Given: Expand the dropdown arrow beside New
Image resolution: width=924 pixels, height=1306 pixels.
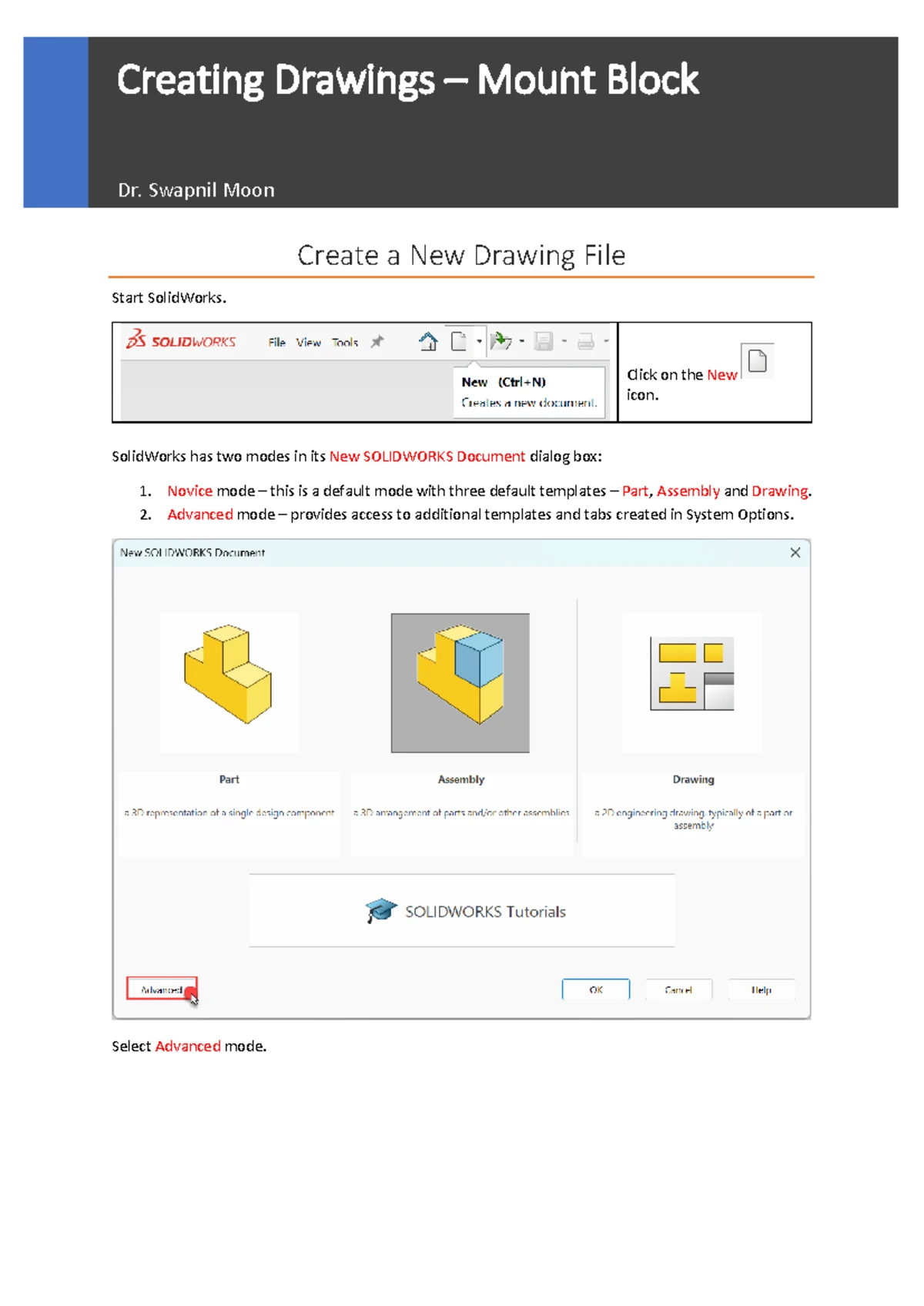Looking at the screenshot, I should (x=479, y=341).
